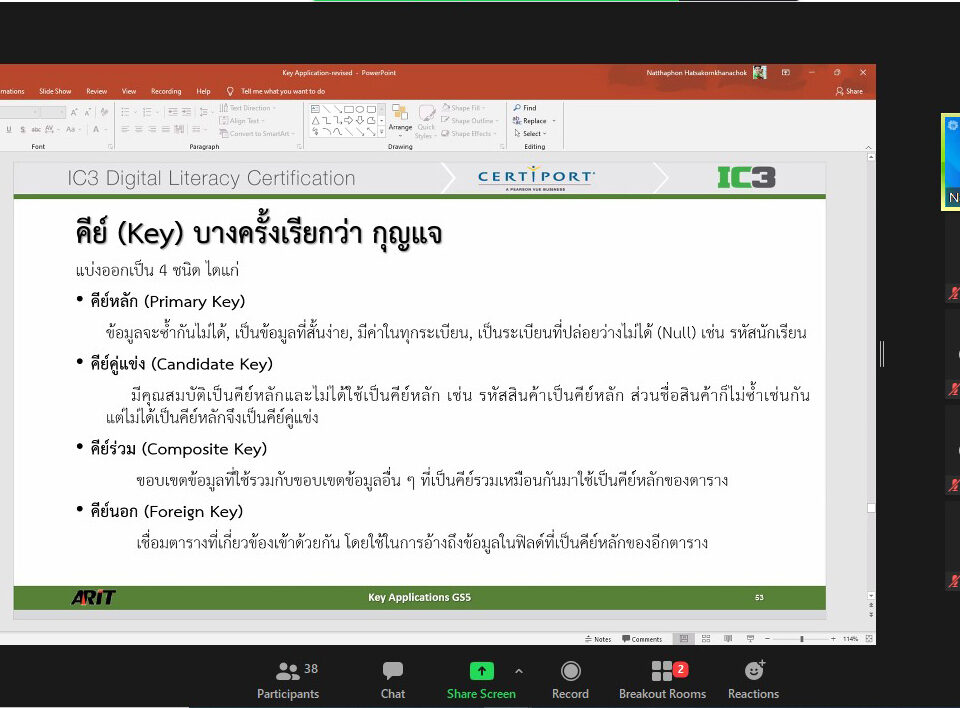Justify text alignment
The image size is (960, 708).
165,129
